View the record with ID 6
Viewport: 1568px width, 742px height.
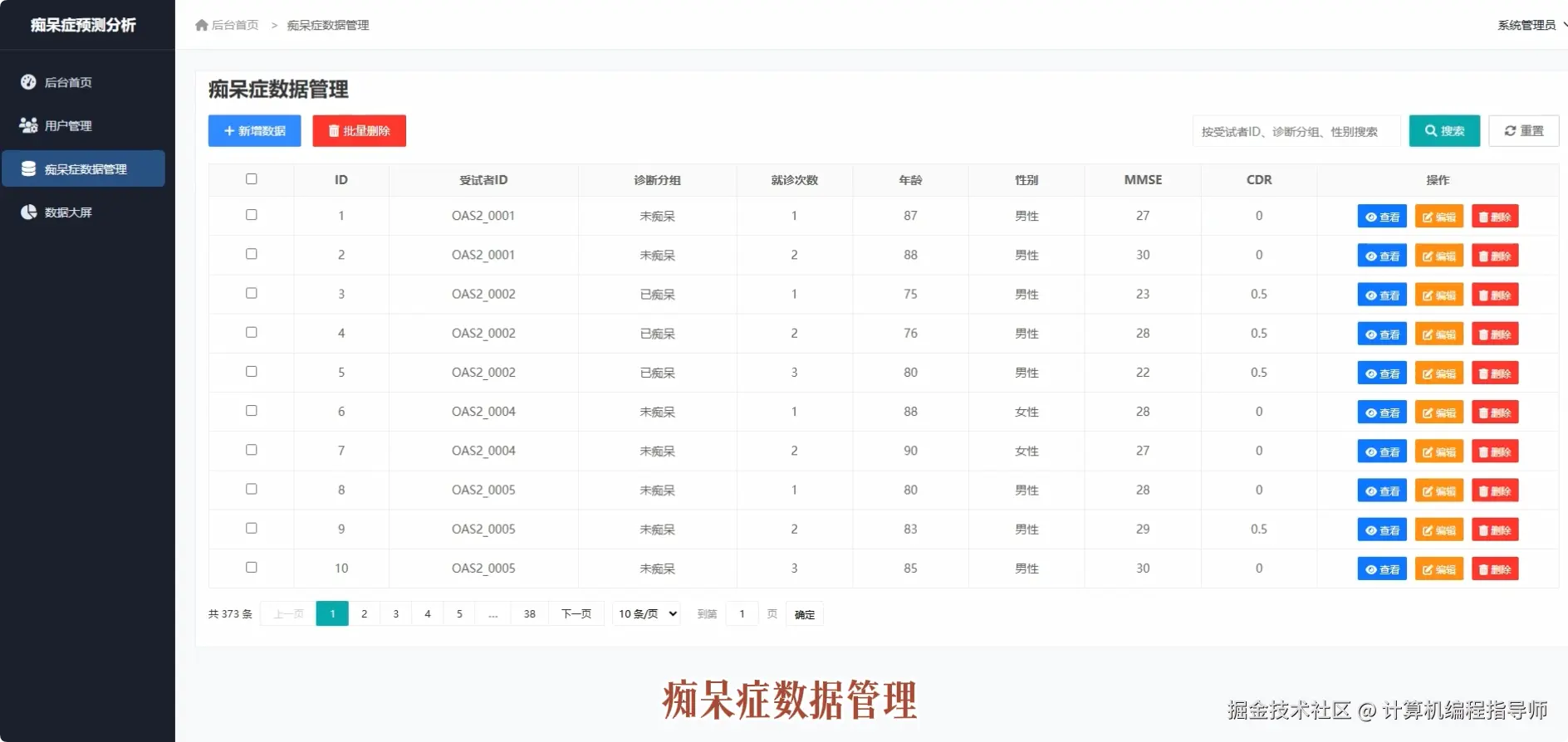1382,412
